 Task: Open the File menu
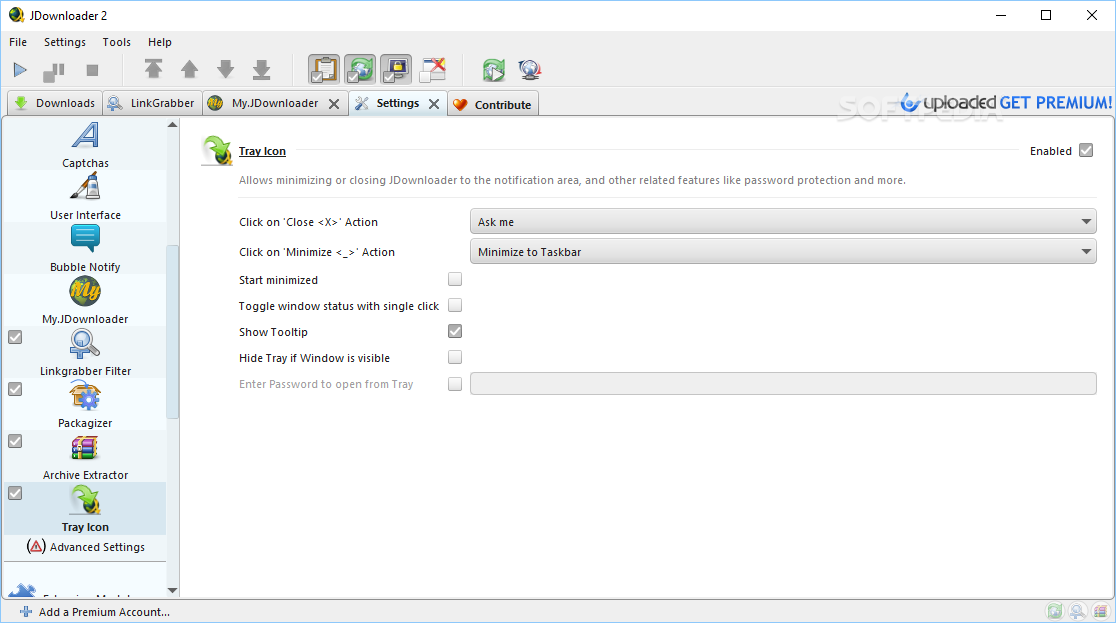[x=18, y=42]
